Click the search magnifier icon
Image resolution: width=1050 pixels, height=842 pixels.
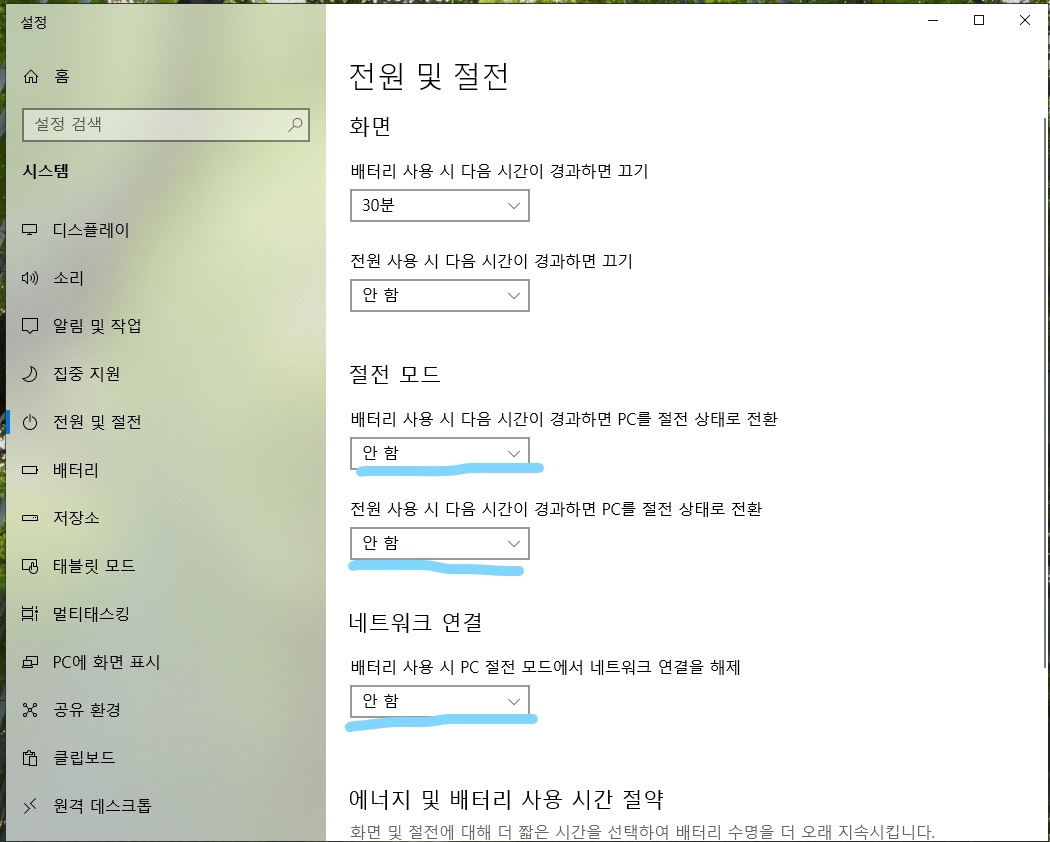(x=295, y=125)
